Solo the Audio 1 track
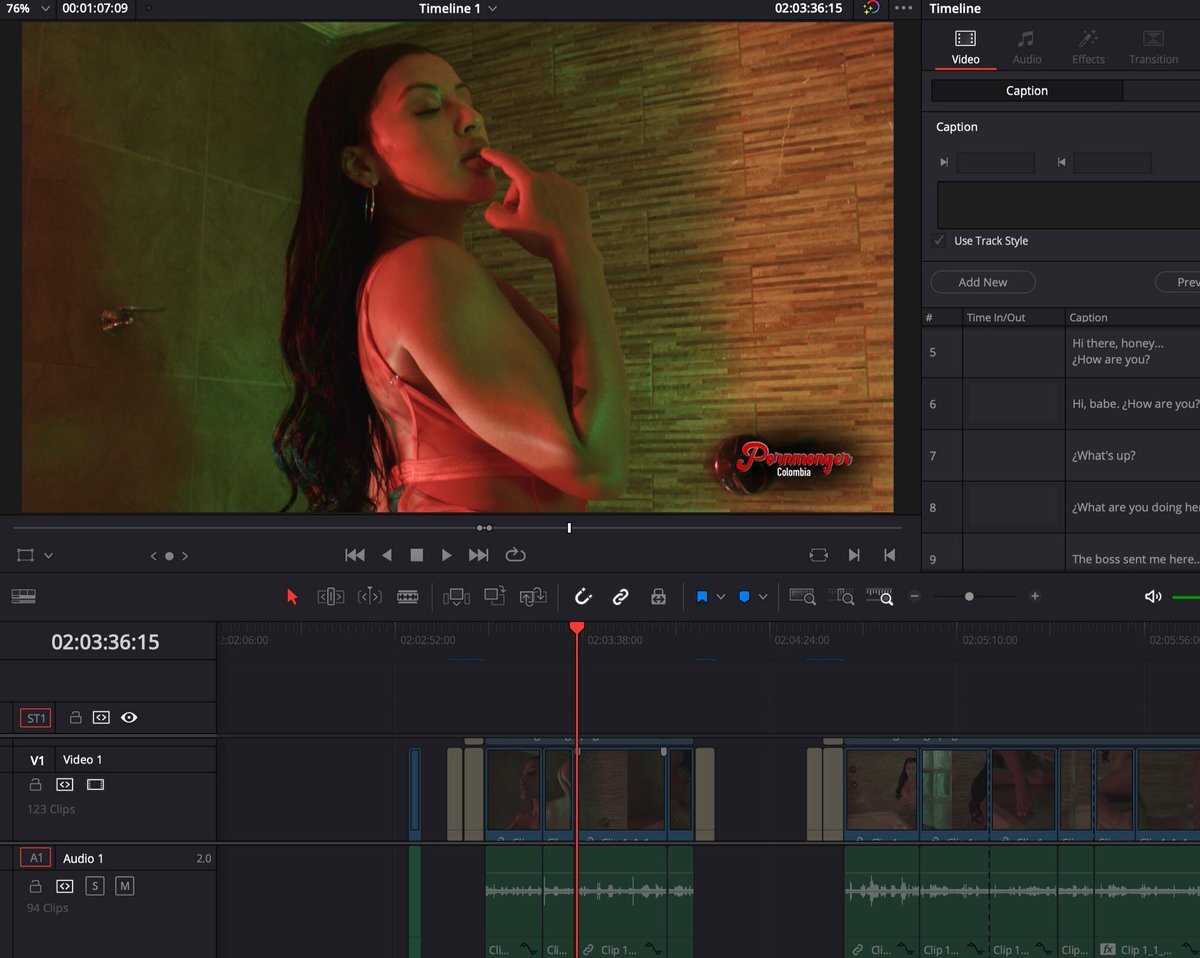Image resolution: width=1200 pixels, height=958 pixels. pos(95,886)
